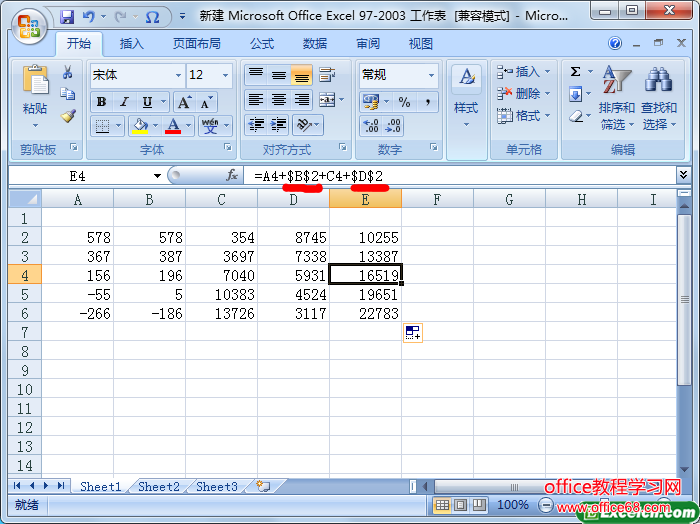Open Auto Fill Options smart tag
Screen dimensions: 700x524
pyautogui.click(x=412, y=333)
